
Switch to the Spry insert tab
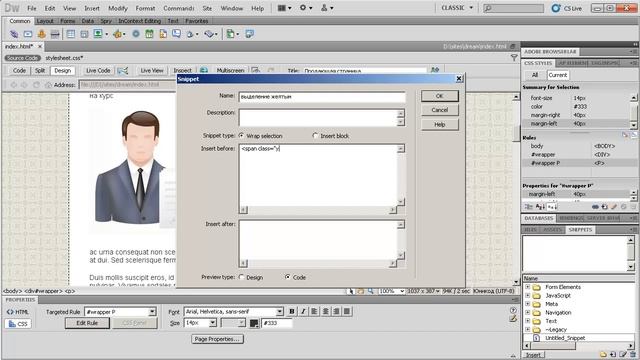106,21
